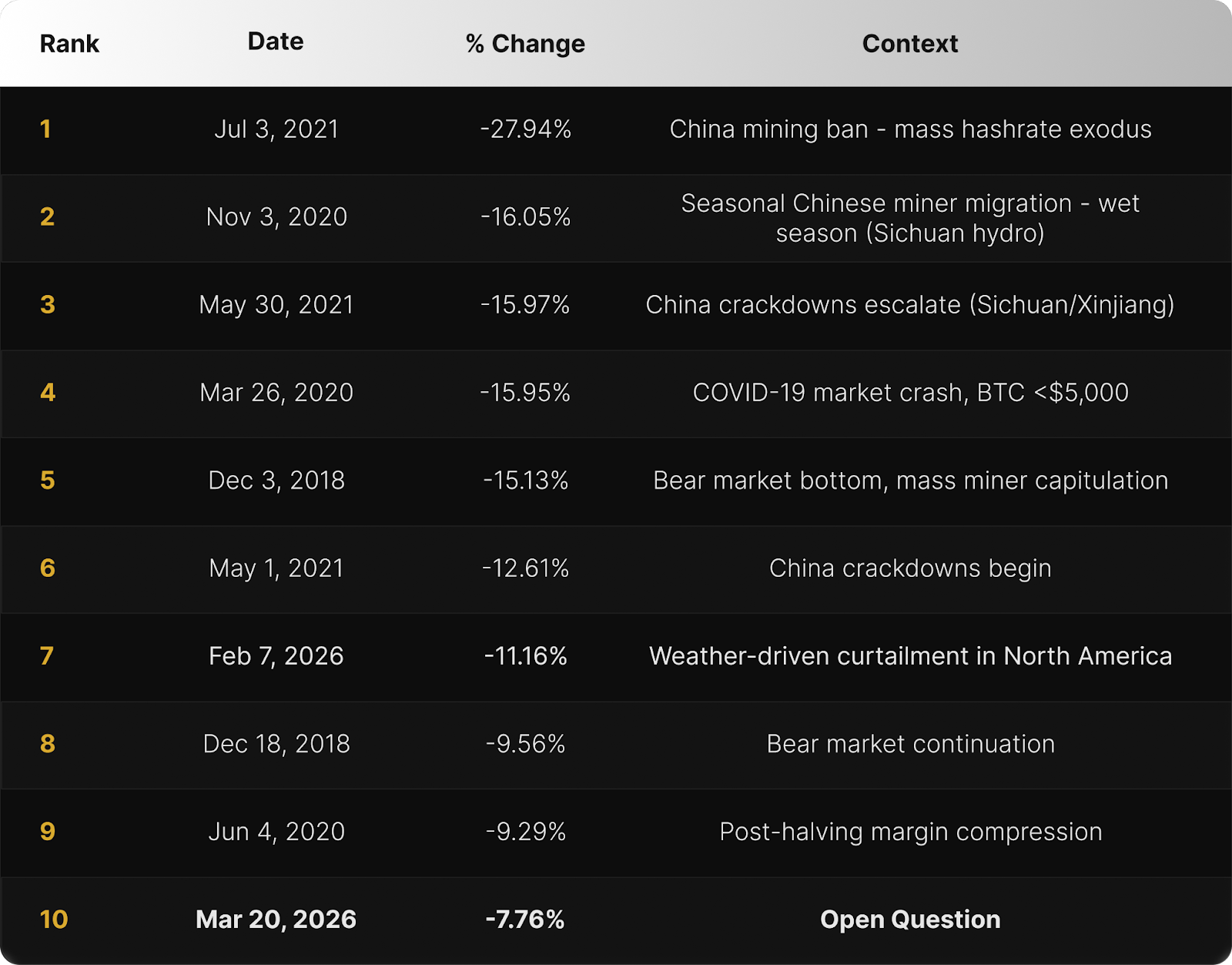
Task: Select the Jul 3, 2021 date cell
Action: point(276,129)
